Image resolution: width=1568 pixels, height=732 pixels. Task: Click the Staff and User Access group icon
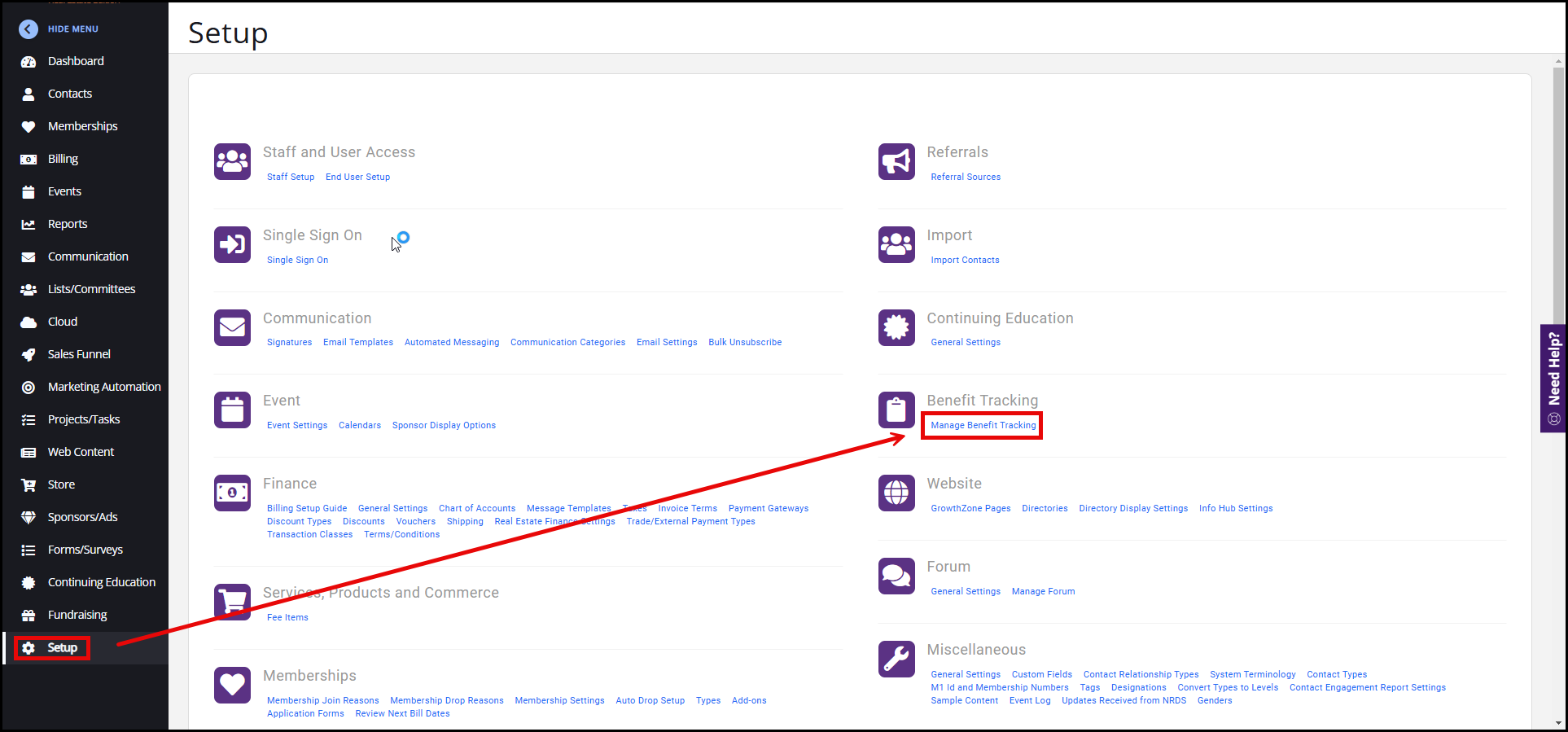click(x=232, y=161)
